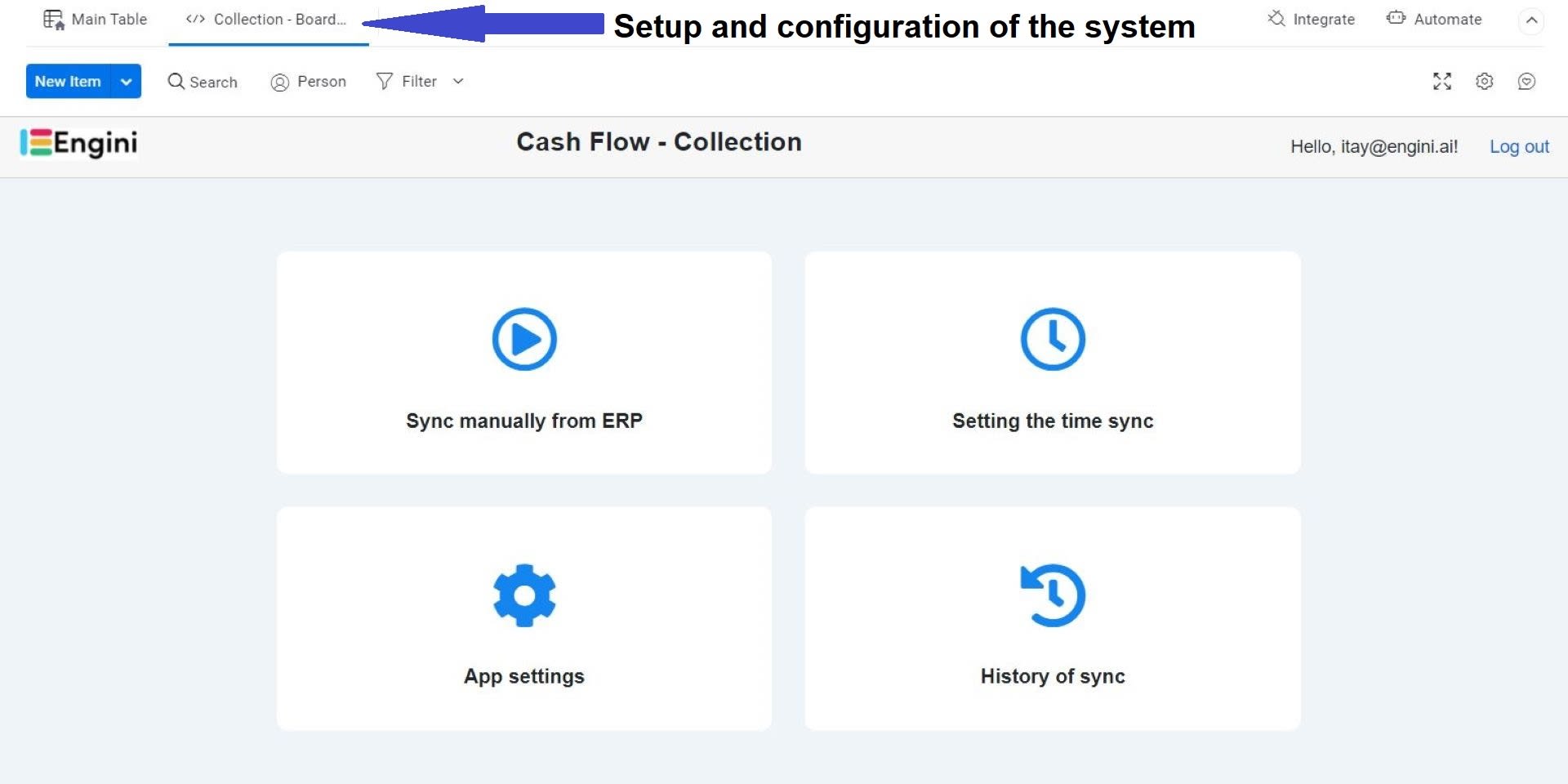Click the Log out link
The height and width of the screenshot is (784, 1568).
[x=1519, y=147]
